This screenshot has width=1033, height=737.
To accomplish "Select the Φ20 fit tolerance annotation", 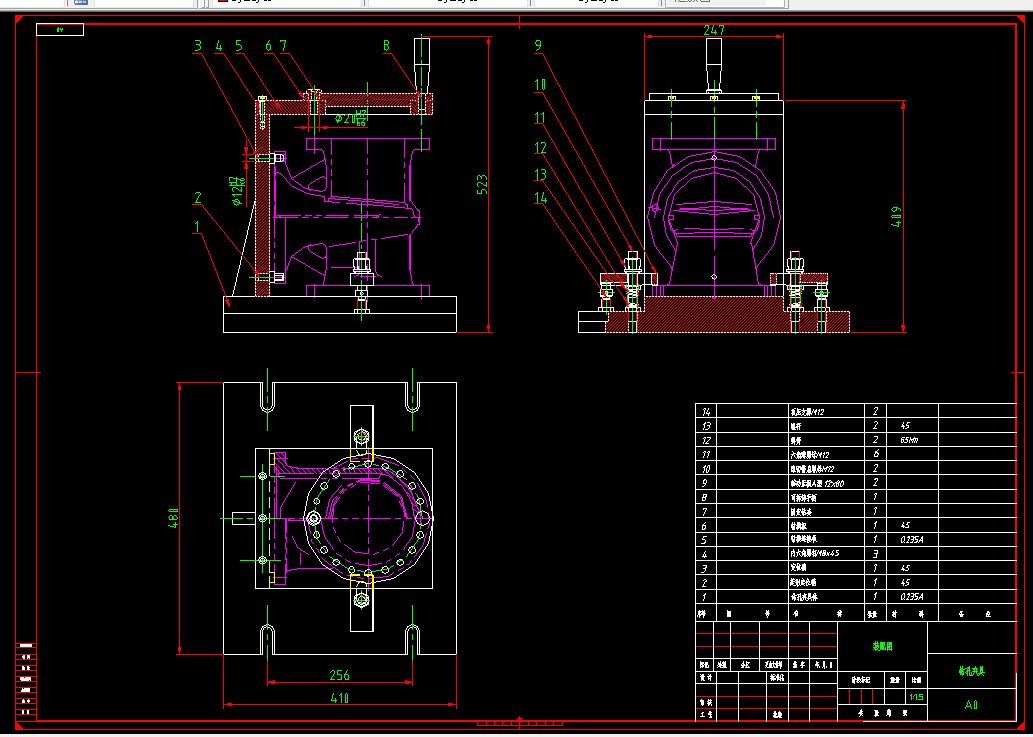I will 350,119.
